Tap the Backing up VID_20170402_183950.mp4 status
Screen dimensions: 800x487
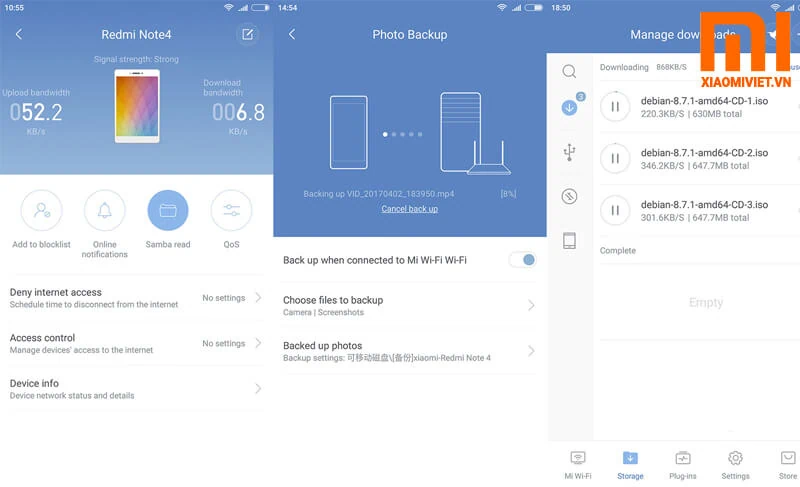(x=379, y=194)
